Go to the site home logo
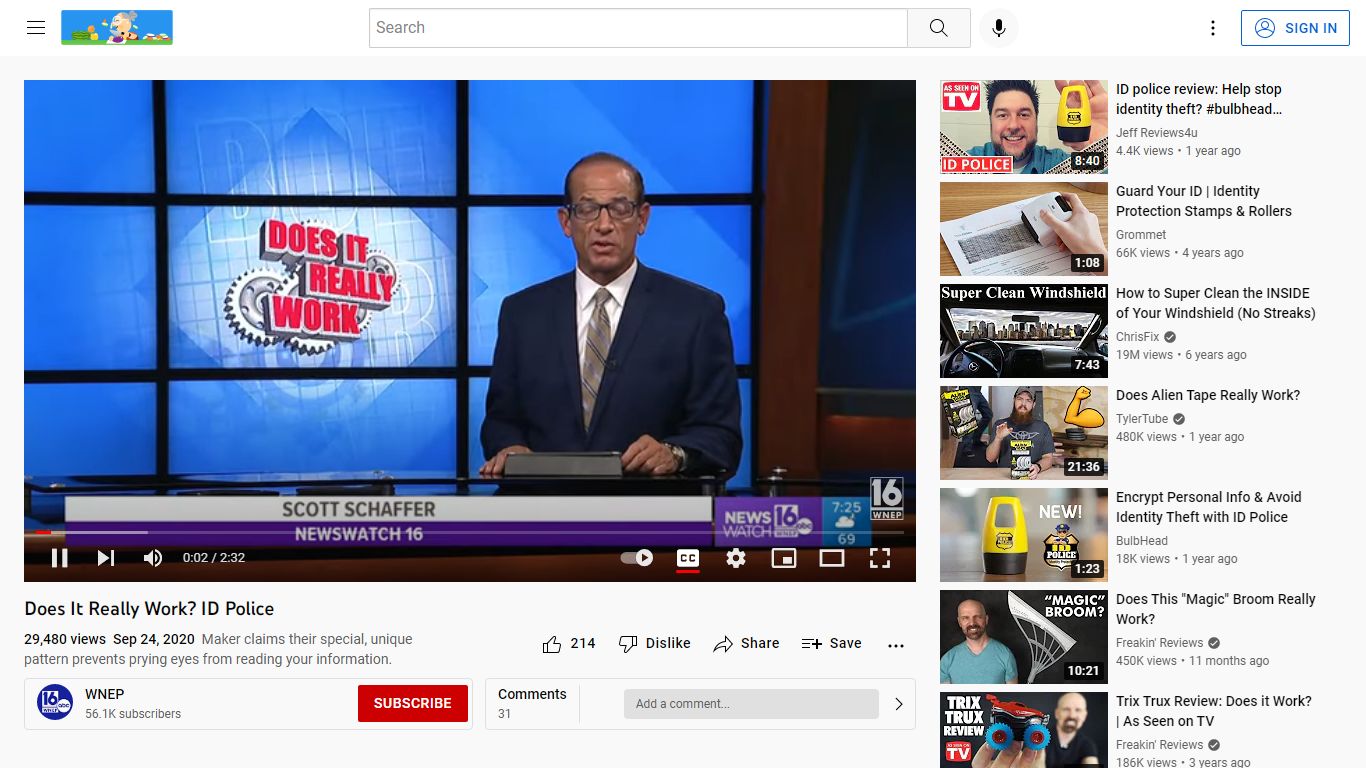Image resolution: width=1366 pixels, height=768 pixels. click(x=117, y=28)
